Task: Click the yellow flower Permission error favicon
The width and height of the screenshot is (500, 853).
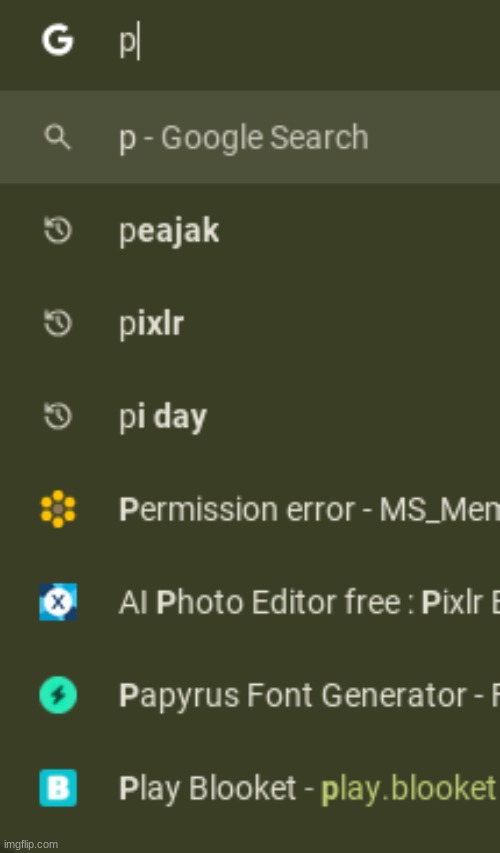Action: tap(58, 509)
